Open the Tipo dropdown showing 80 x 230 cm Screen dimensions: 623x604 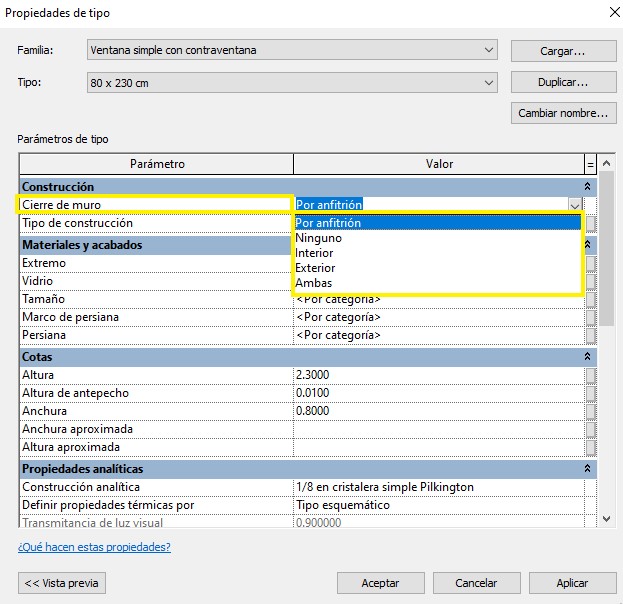pos(488,83)
